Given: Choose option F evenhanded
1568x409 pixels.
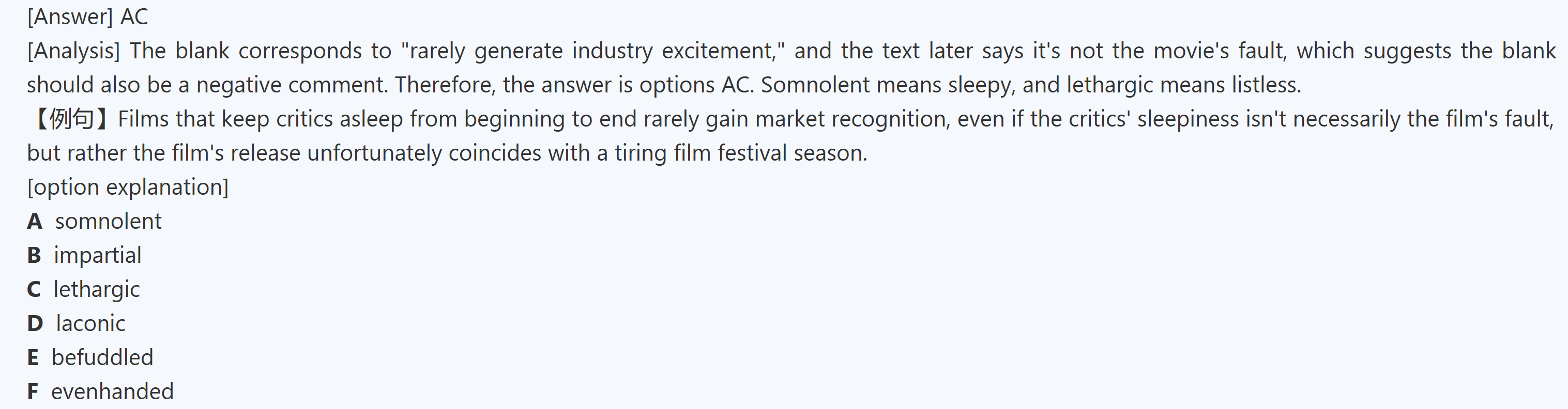Looking at the screenshot, I should (x=112, y=391).
